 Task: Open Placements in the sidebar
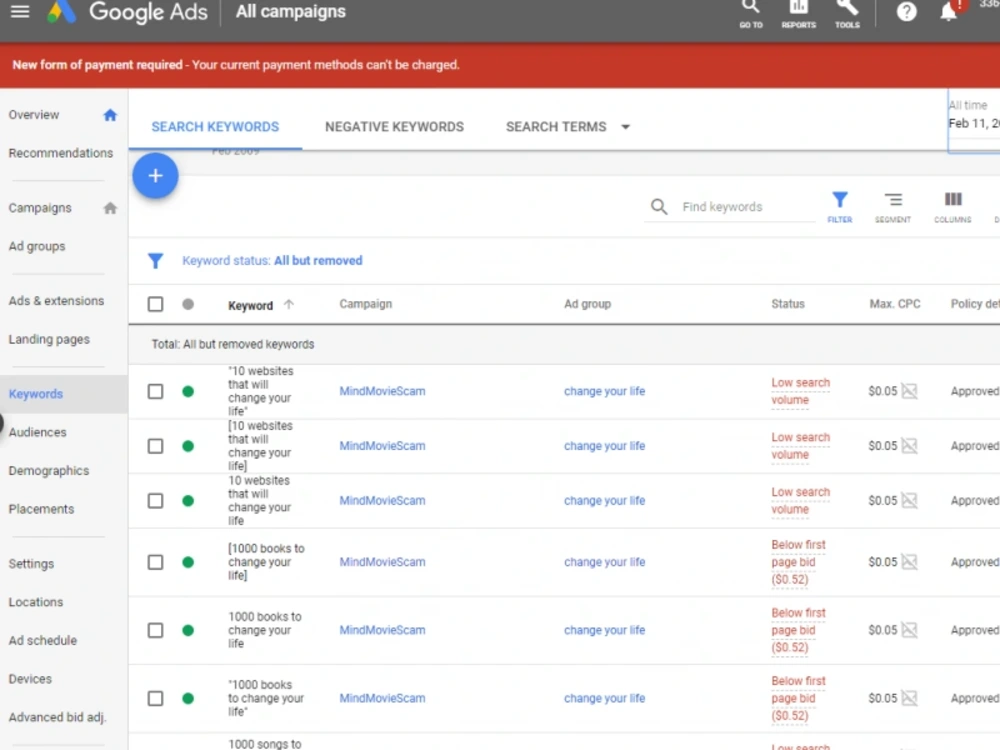[41, 509]
